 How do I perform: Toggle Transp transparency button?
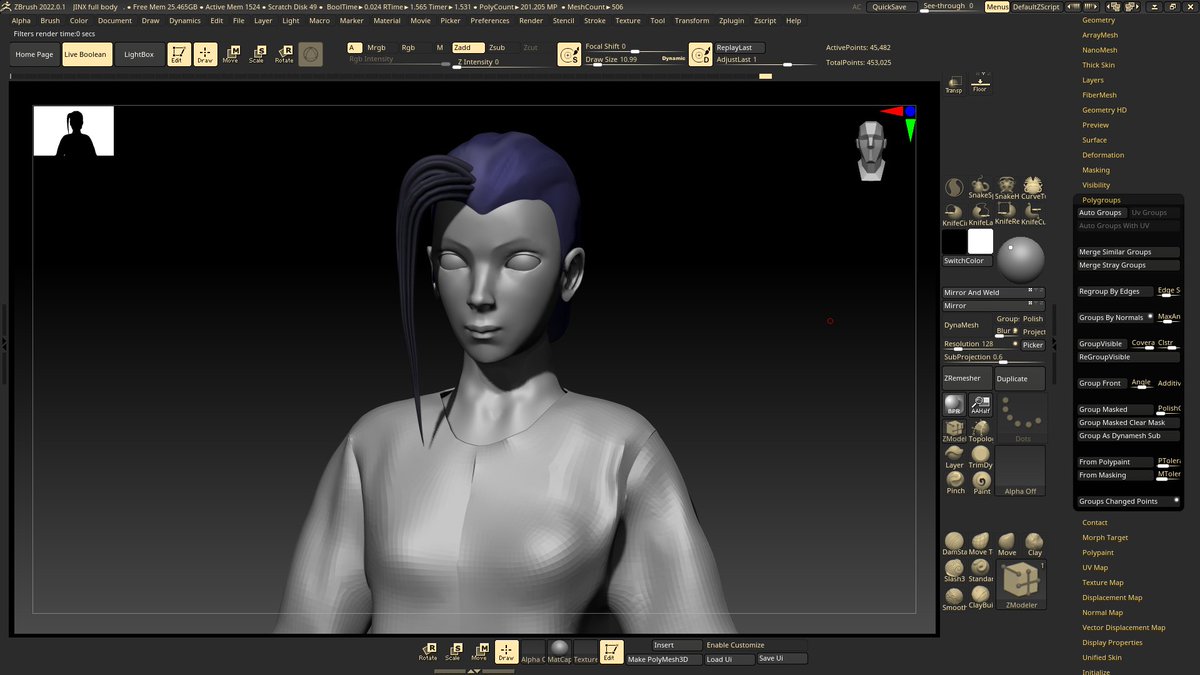(x=954, y=83)
